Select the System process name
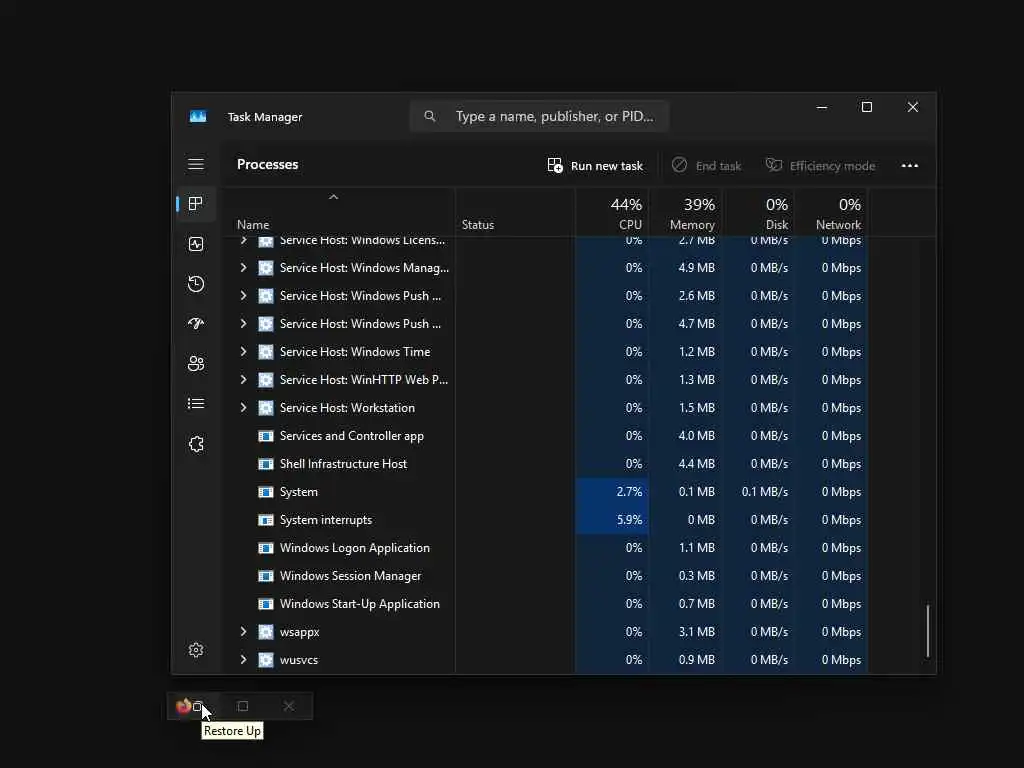The image size is (1024, 768). tap(298, 492)
